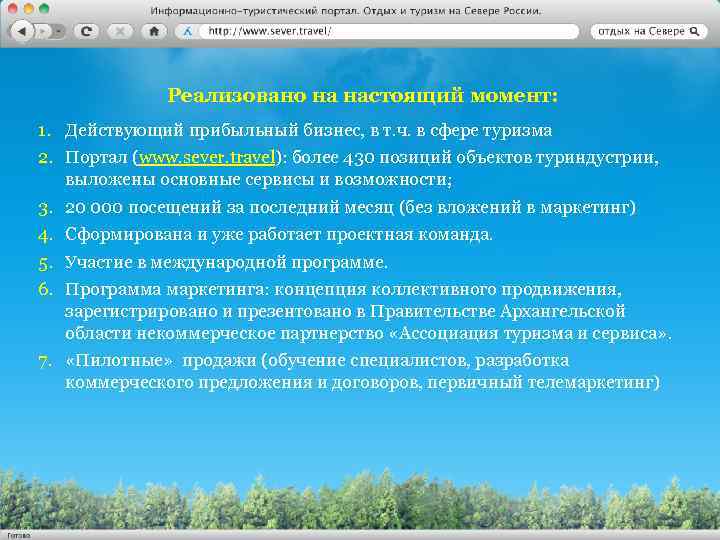Click the line "20 000 посещений за последний месяц"
Viewport: 720px width, 540px height.
pyautogui.click(x=229, y=207)
